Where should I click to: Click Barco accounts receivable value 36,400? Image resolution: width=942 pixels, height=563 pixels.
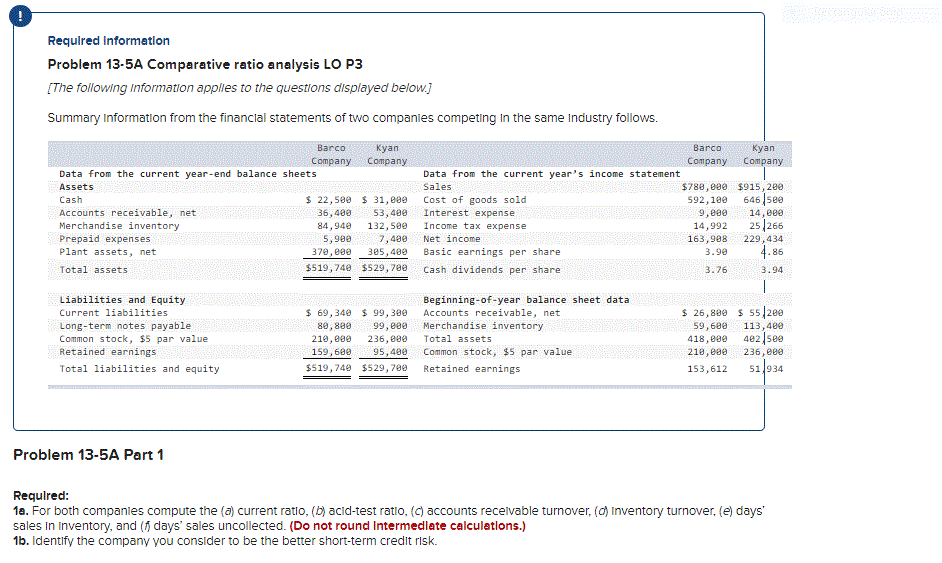tap(334, 213)
